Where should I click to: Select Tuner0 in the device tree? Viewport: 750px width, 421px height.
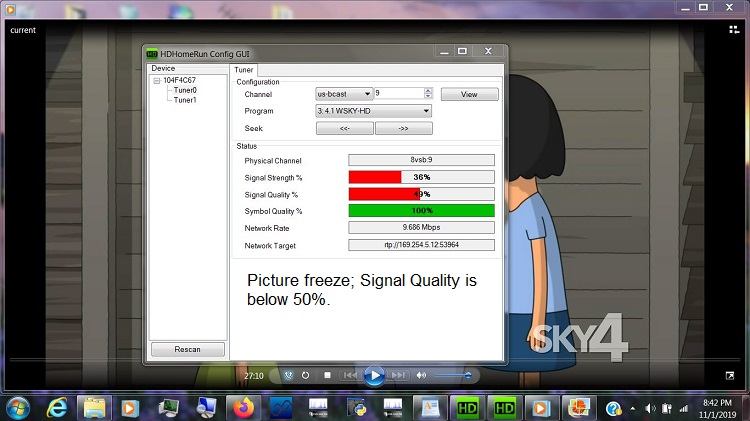pos(185,90)
